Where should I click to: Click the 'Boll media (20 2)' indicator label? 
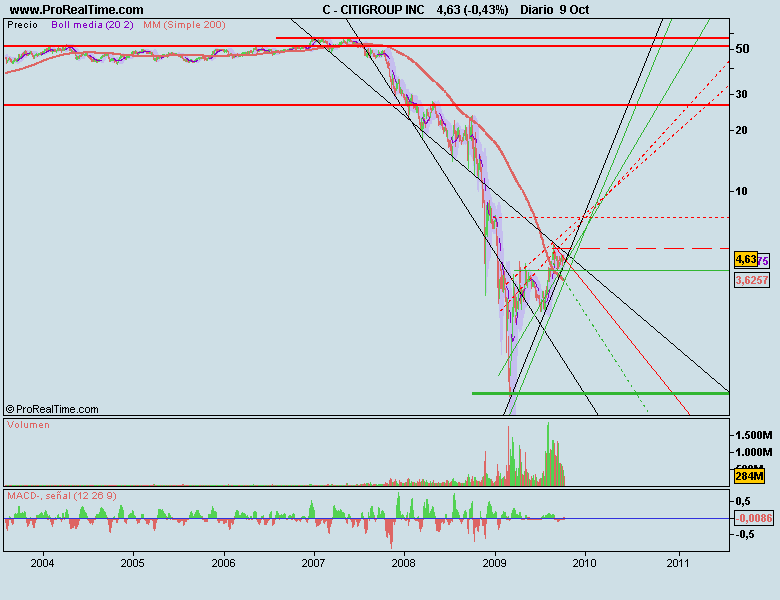pyautogui.click(x=93, y=25)
